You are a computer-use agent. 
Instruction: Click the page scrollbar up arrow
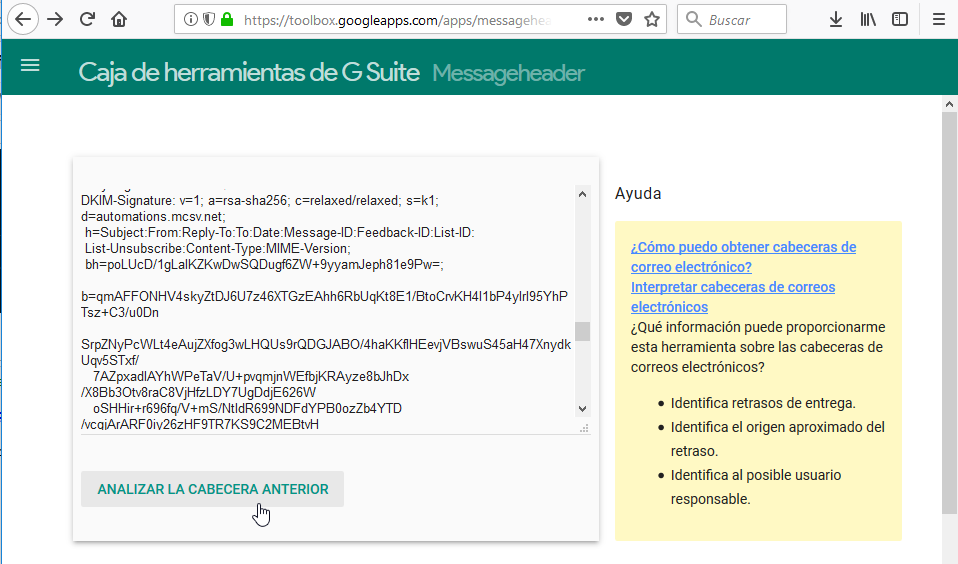[949, 104]
